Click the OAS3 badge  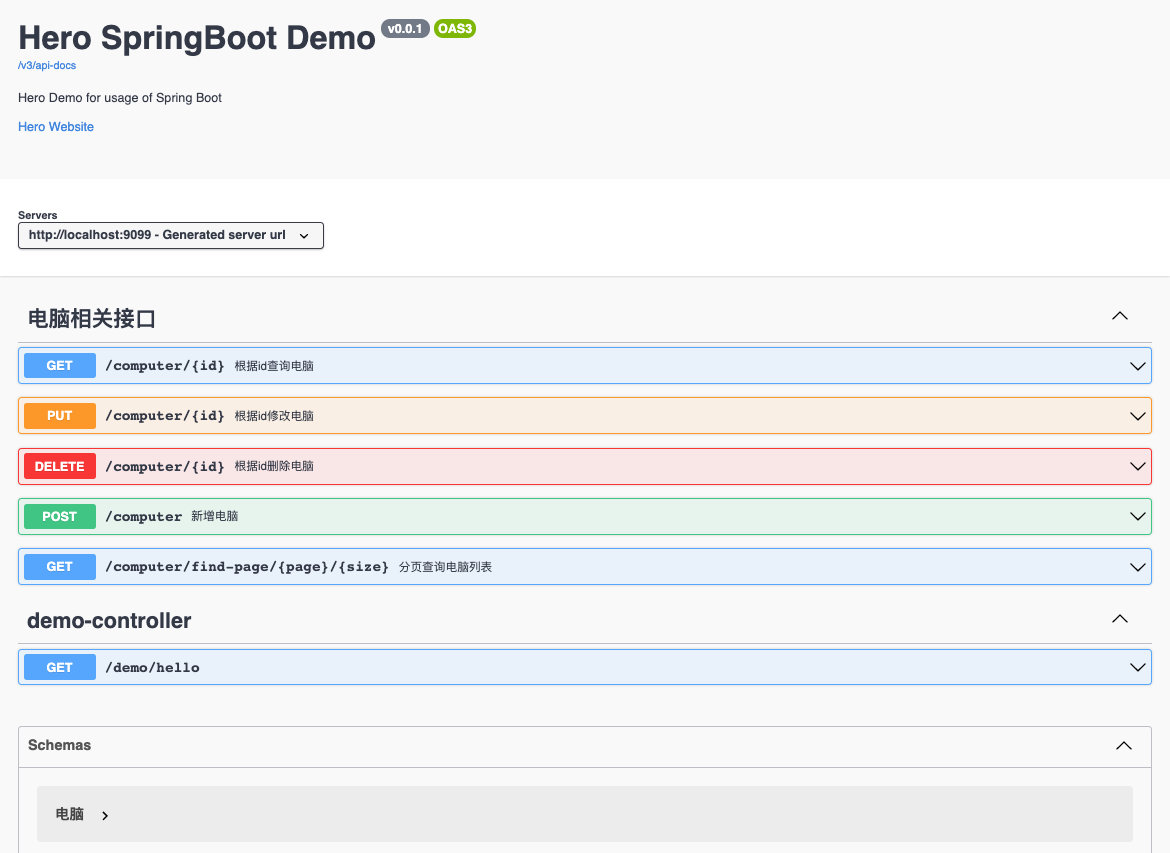pyautogui.click(x=455, y=28)
